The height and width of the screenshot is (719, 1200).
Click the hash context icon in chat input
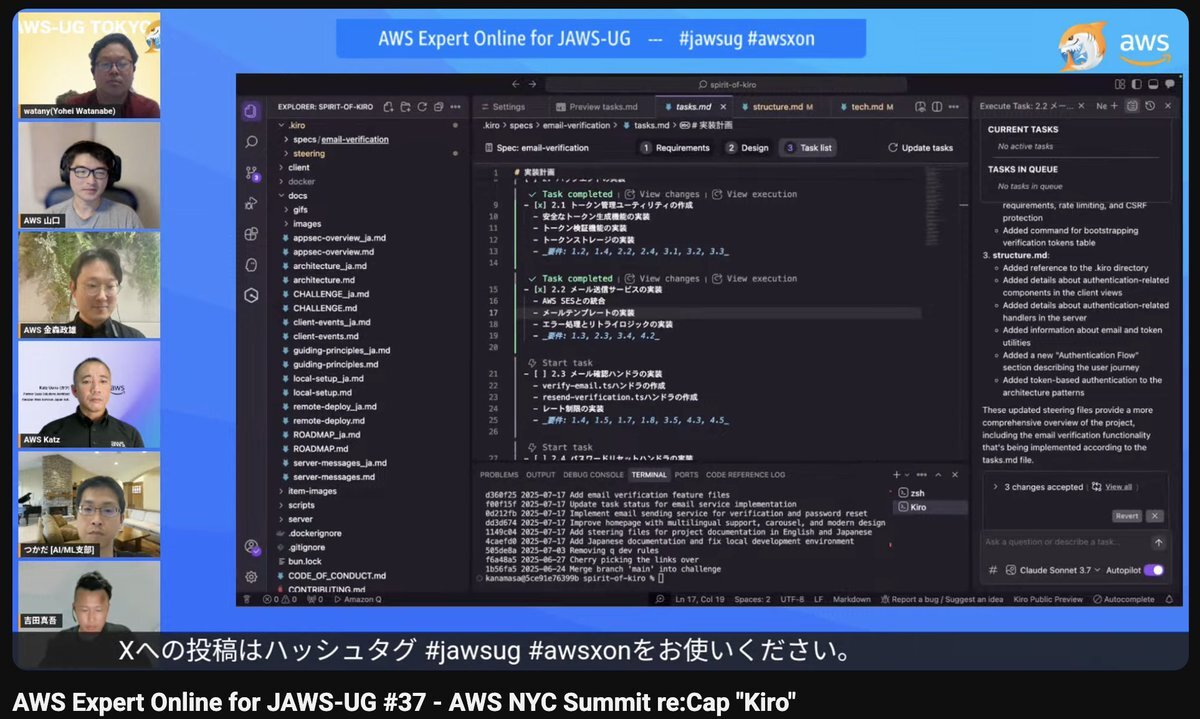tap(993, 570)
